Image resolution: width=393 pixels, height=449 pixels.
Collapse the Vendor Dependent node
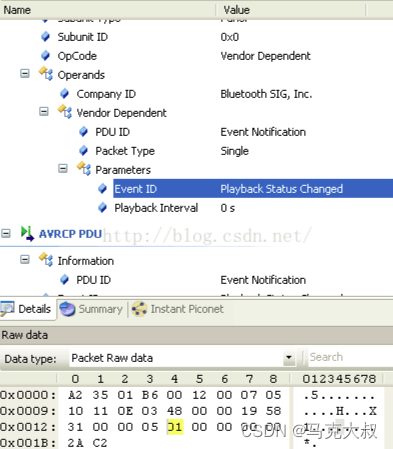point(44,111)
